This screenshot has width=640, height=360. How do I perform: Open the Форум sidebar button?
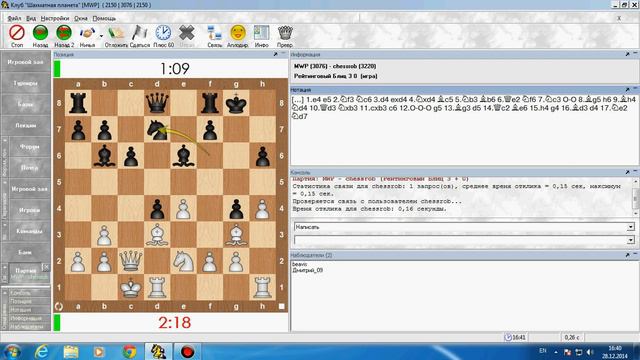29,147
